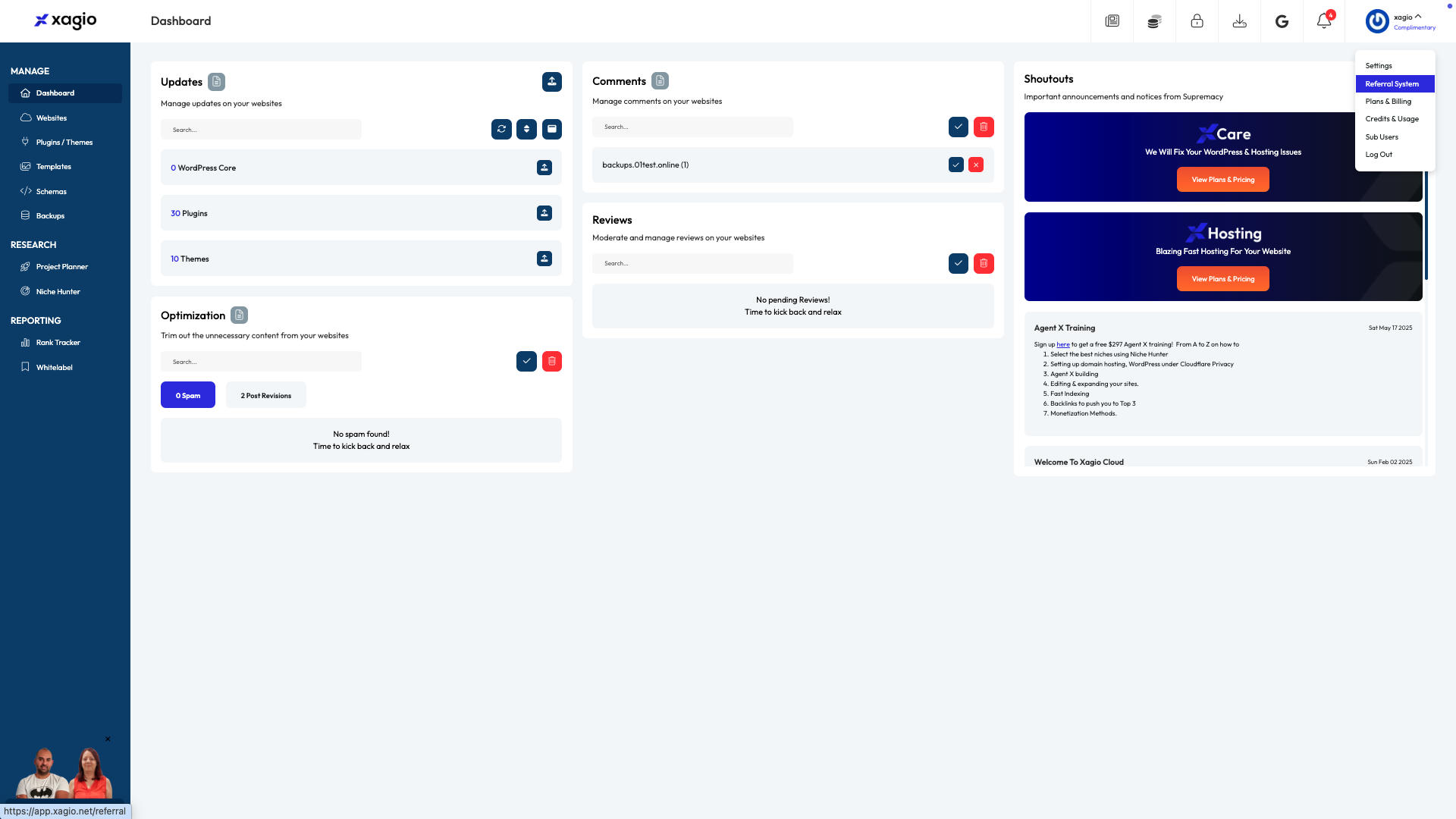Open Backups in sidebar
This screenshot has width=1456, height=819.
(x=65, y=216)
